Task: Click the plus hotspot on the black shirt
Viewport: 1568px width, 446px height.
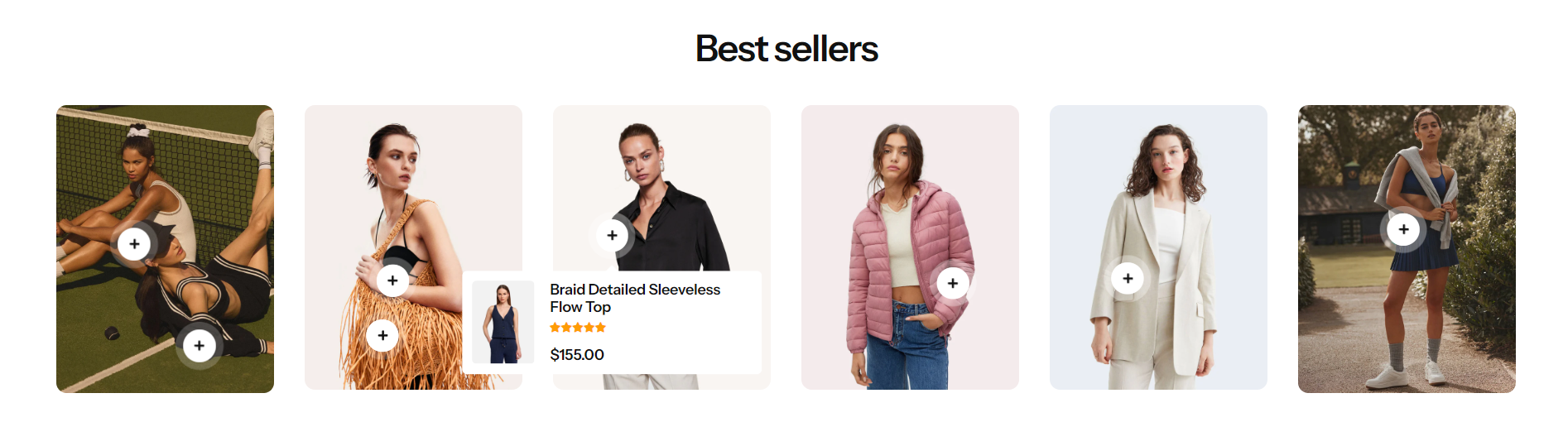Action: pyautogui.click(x=613, y=236)
